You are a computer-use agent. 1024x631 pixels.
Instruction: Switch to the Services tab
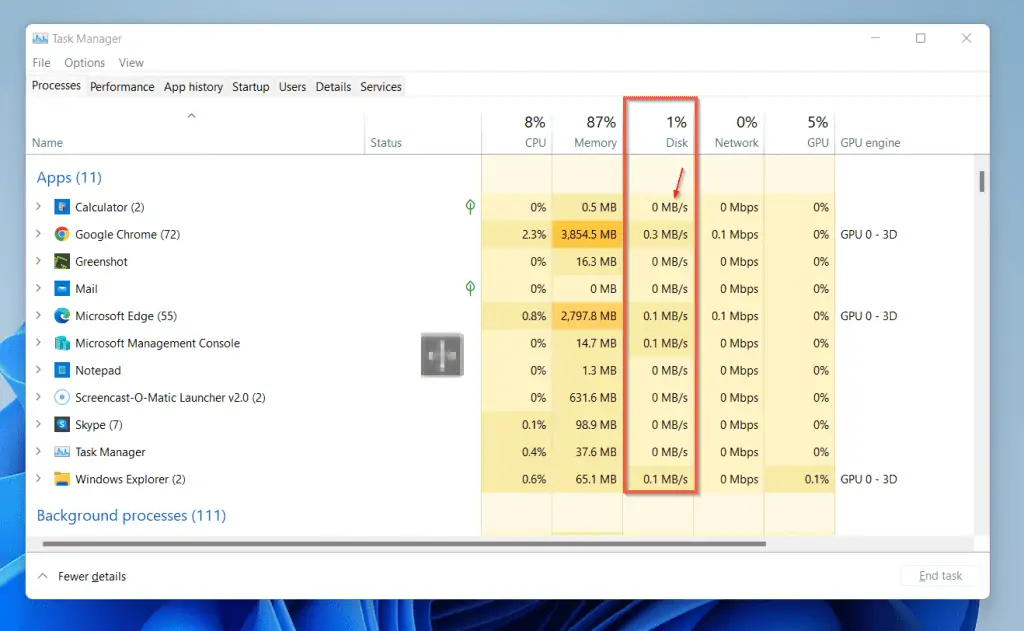click(381, 87)
